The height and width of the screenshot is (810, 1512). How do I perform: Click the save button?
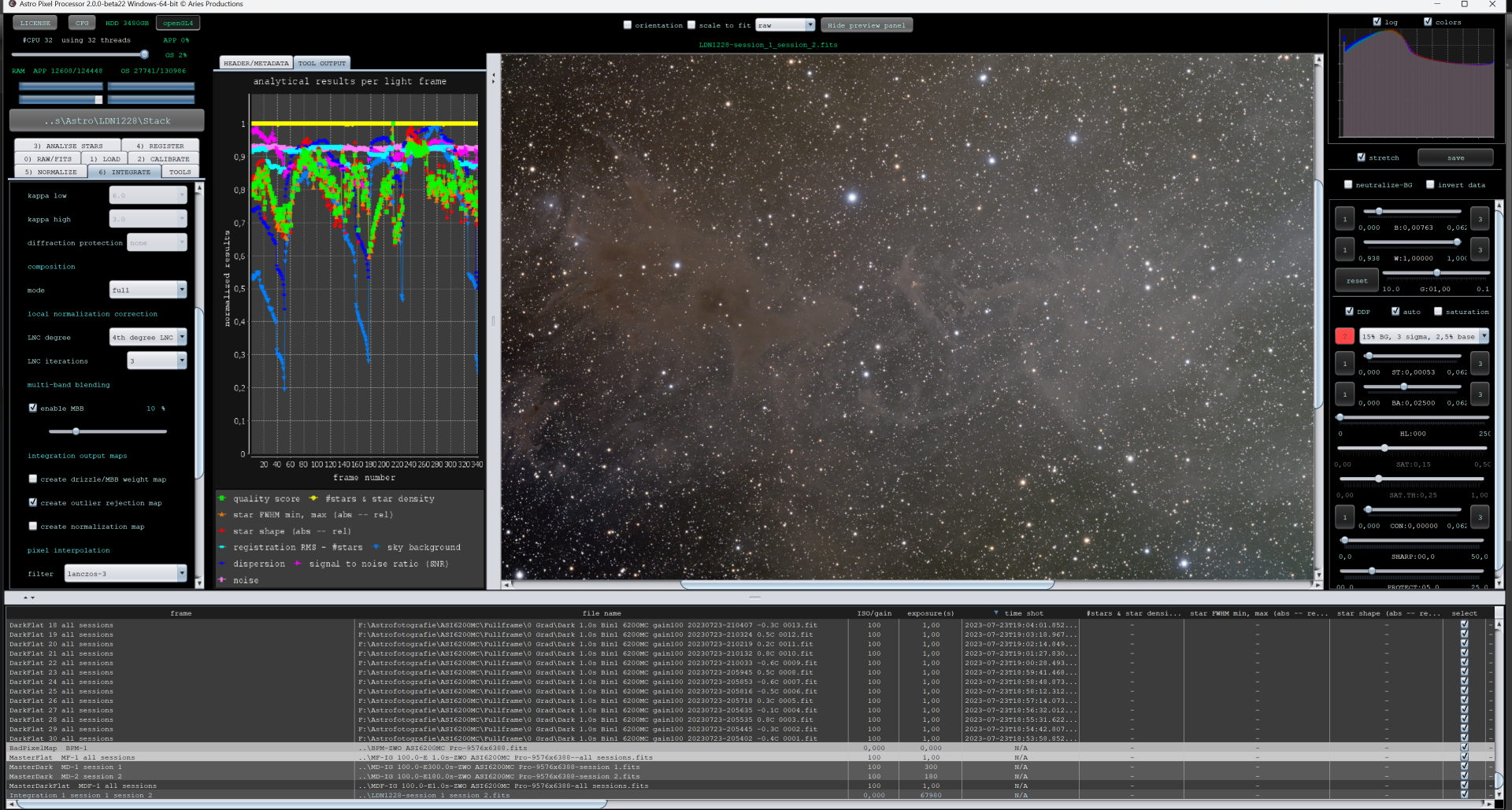[1455, 157]
